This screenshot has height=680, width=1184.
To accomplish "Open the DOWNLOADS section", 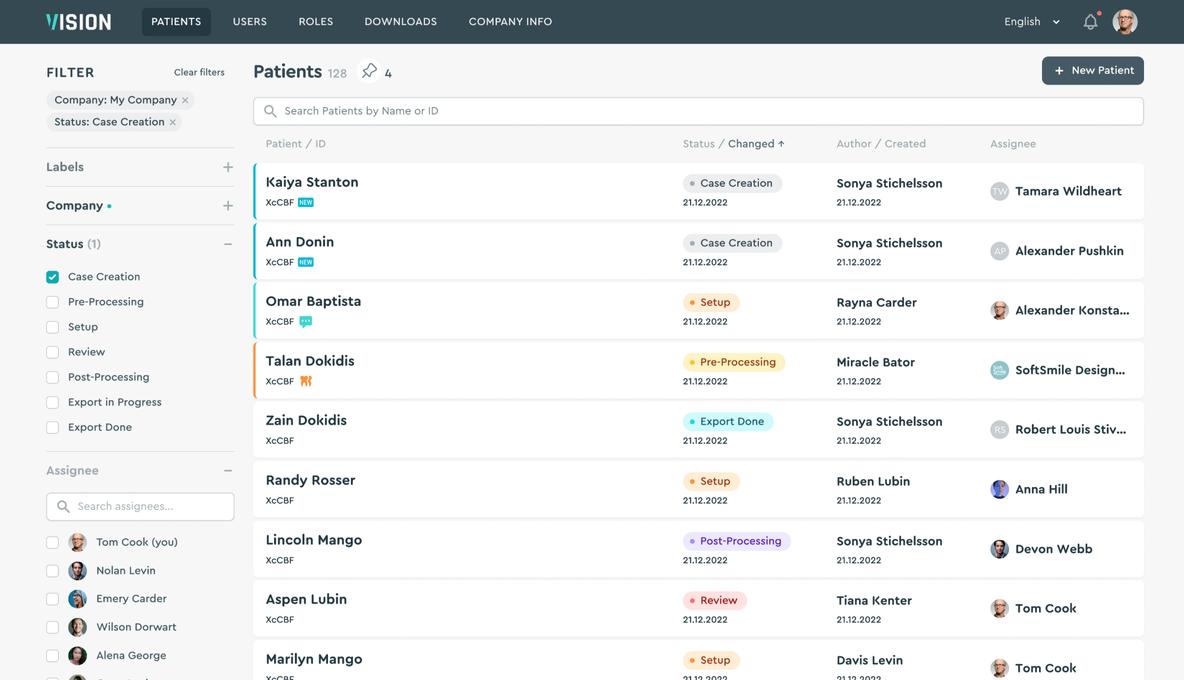I will click(400, 19).
